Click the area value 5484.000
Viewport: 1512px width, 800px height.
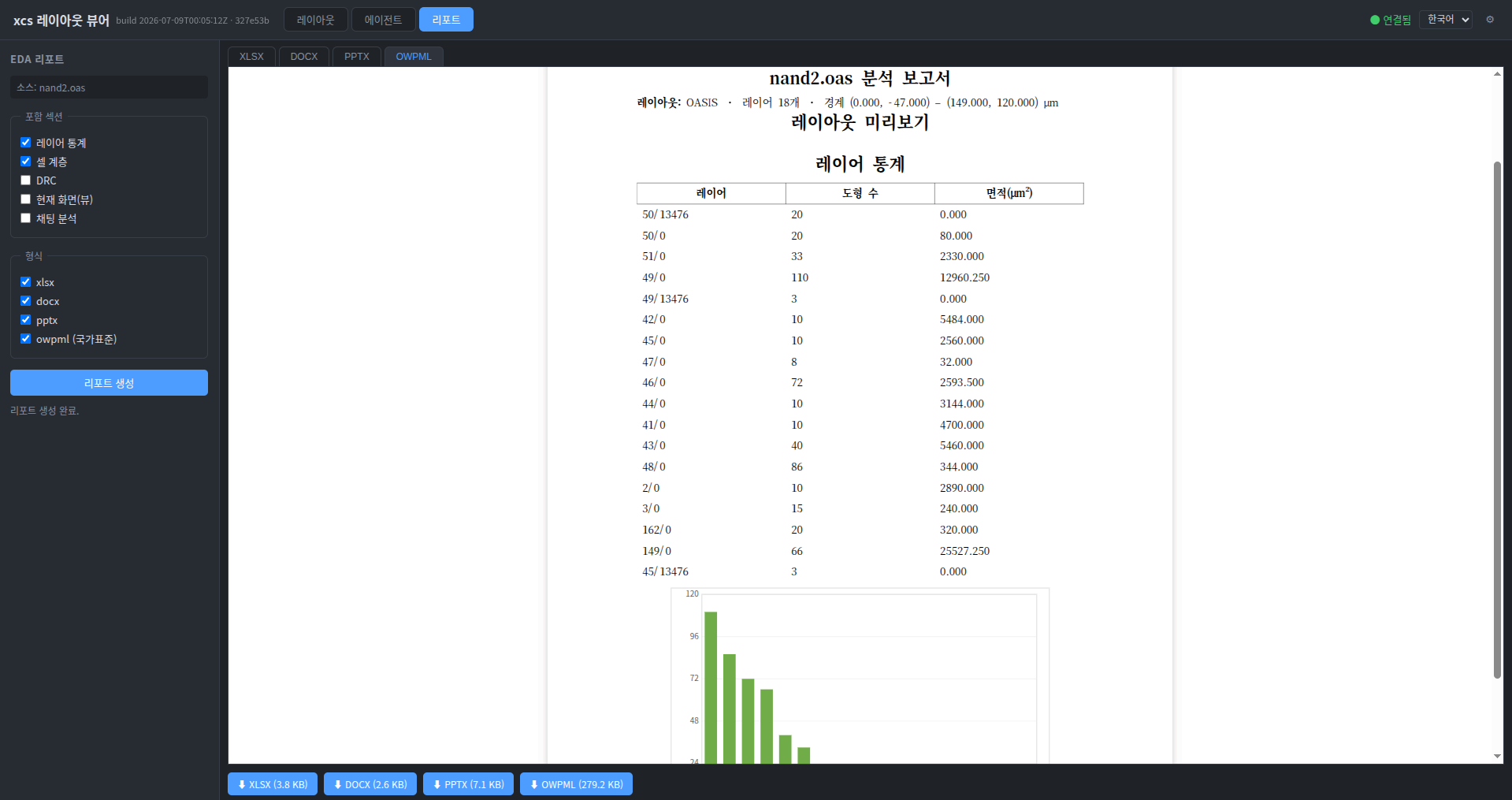pos(961,319)
